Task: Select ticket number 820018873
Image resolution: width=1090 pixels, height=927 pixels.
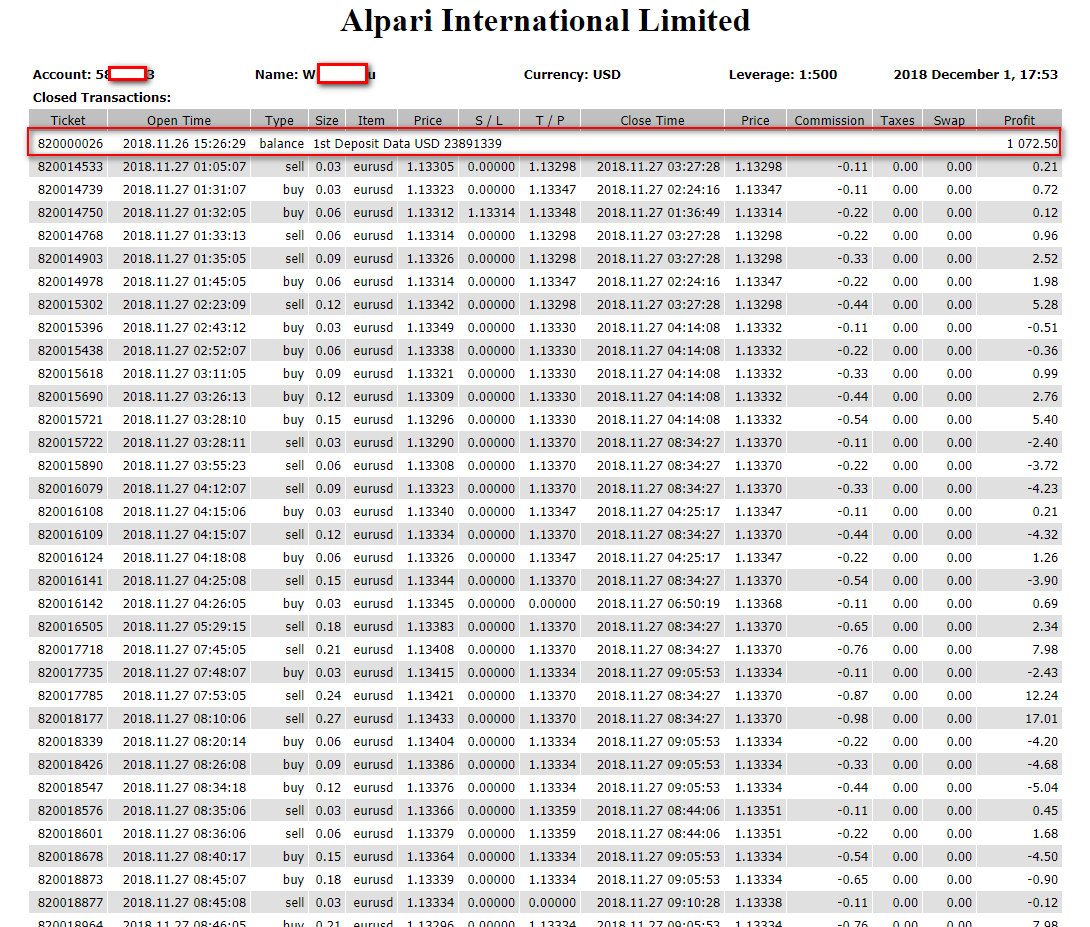Action: (x=70, y=879)
